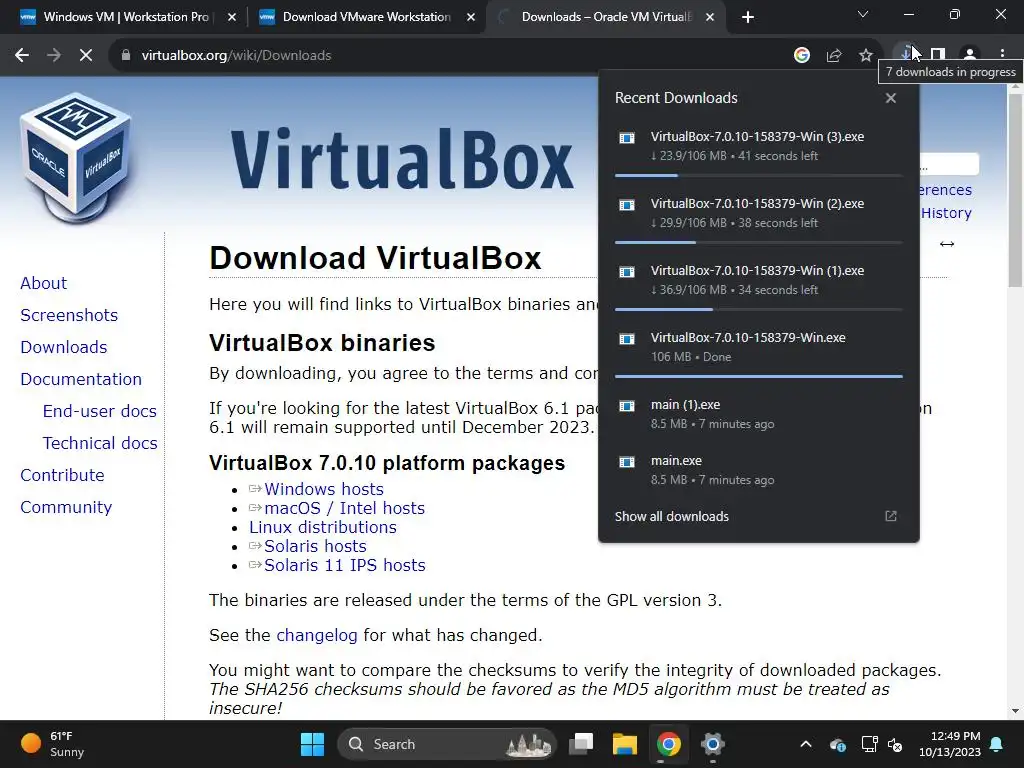
Task: Open Settings gear in the taskbar
Action: click(x=712, y=744)
